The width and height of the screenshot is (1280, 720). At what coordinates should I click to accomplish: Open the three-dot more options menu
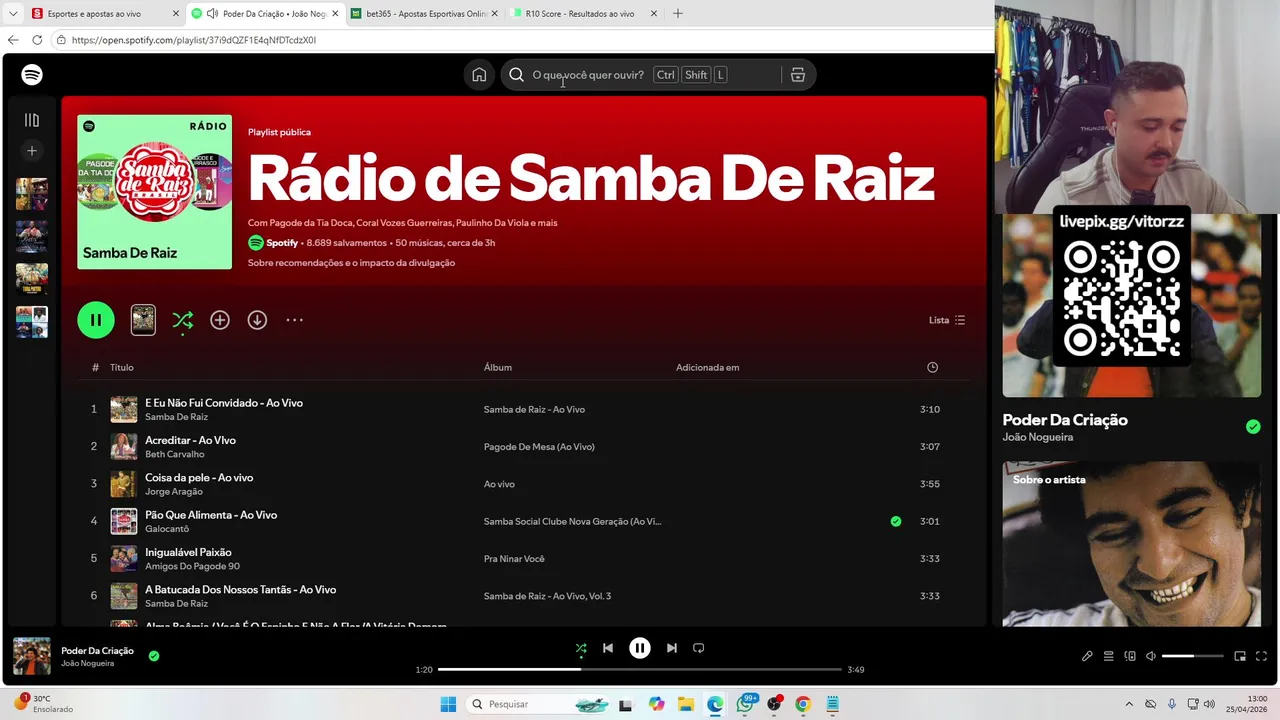[x=294, y=320]
